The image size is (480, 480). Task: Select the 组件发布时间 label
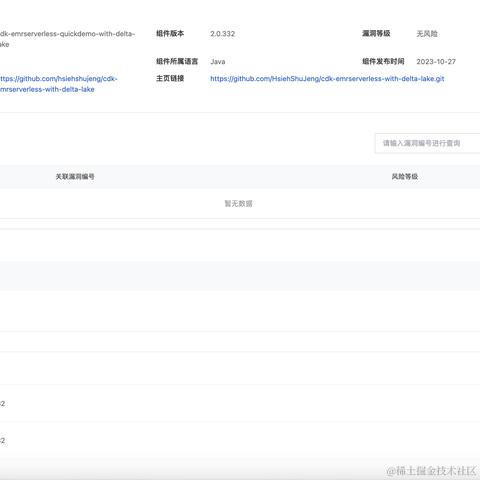383,61
